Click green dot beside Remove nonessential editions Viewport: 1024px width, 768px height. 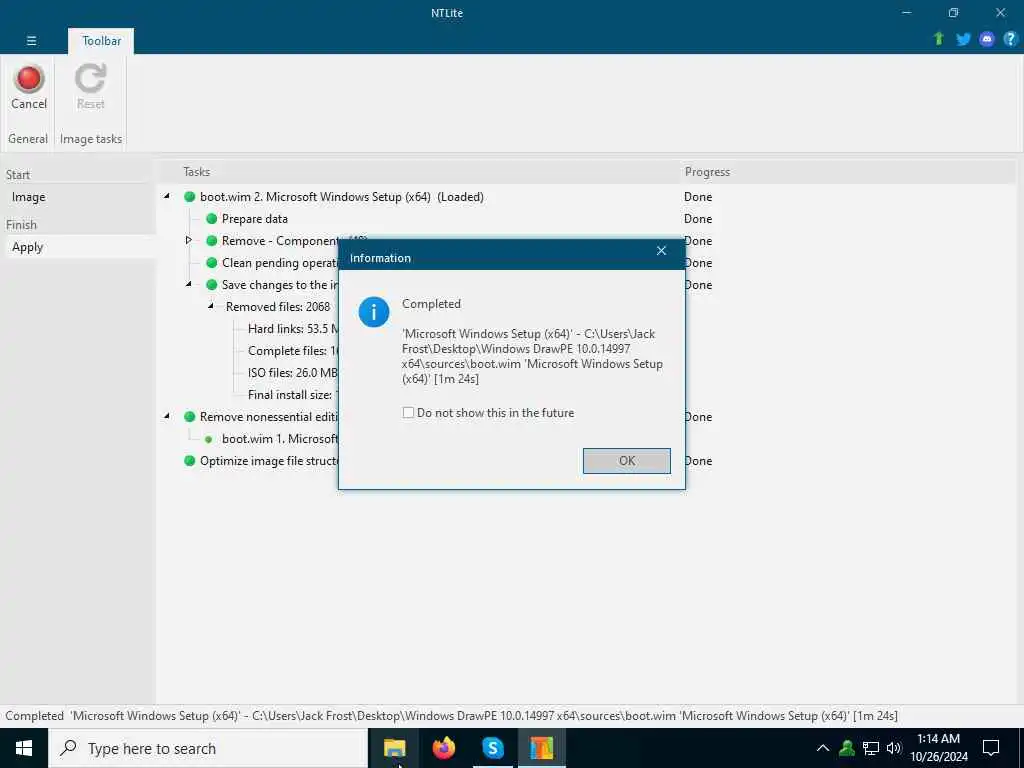click(189, 417)
